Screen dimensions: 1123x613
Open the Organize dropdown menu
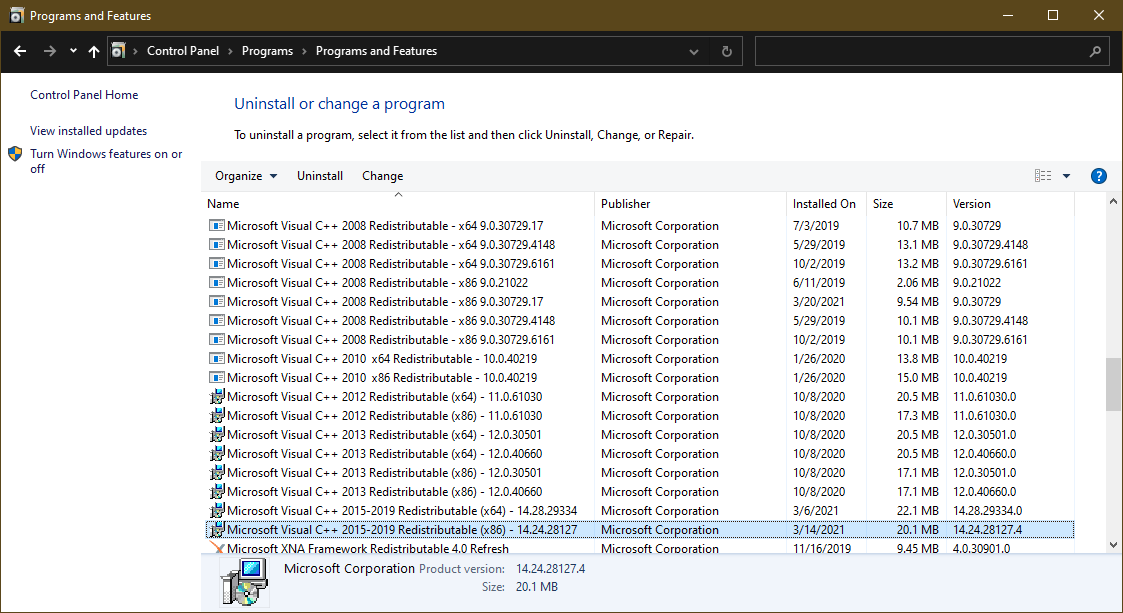pyautogui.click(x=246, y=175)
